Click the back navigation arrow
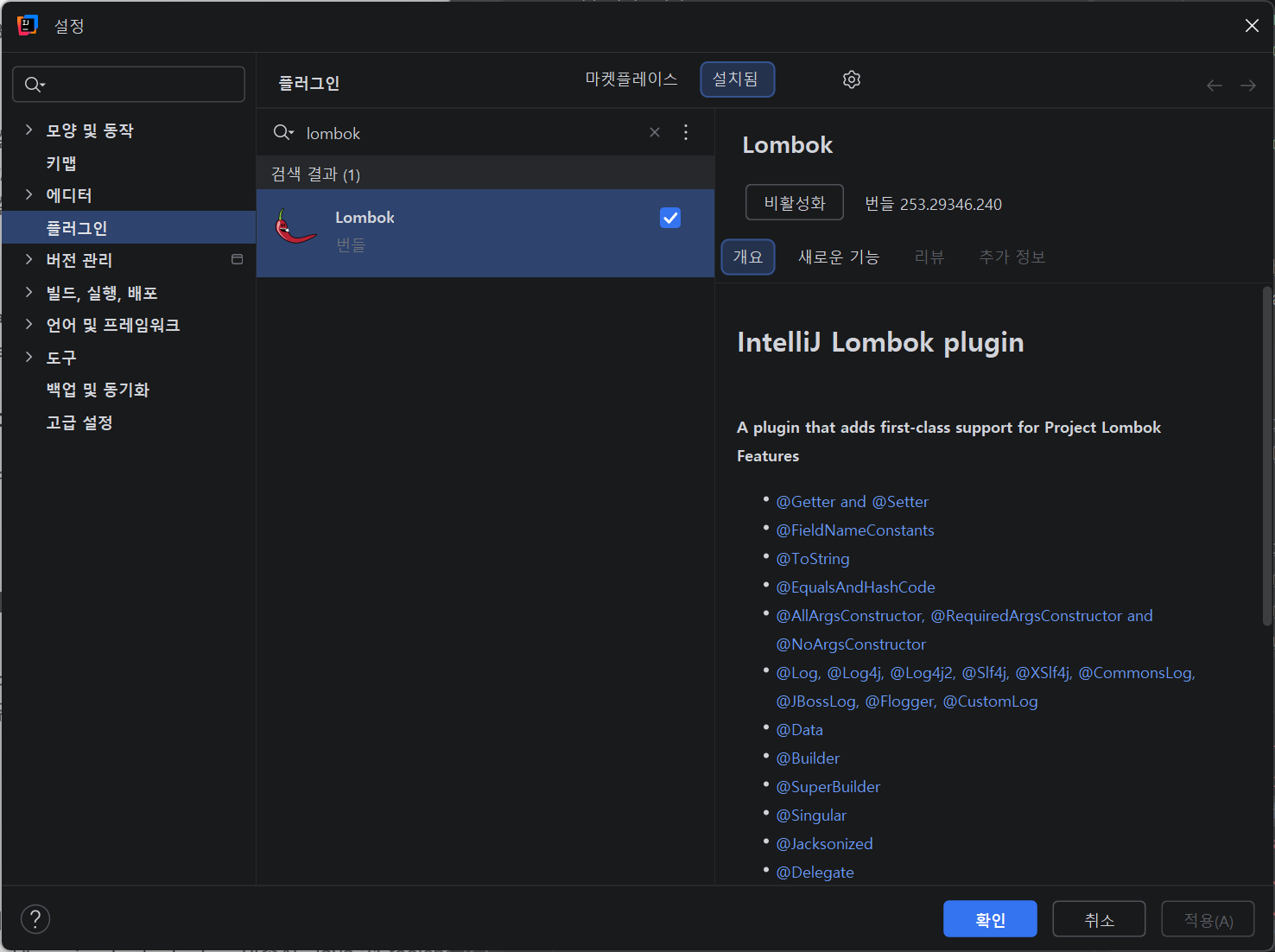This screenshot has width=1275, height=952. coord(1214,85)
